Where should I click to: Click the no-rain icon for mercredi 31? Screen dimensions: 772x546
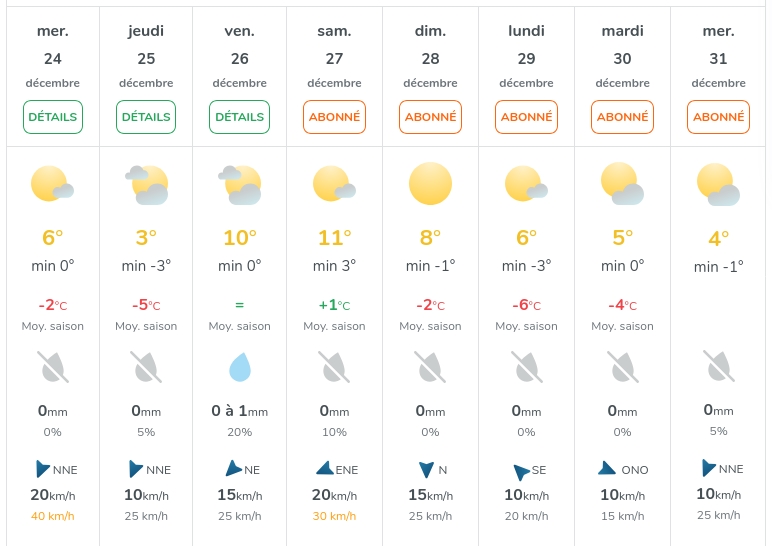pos(718,367)
